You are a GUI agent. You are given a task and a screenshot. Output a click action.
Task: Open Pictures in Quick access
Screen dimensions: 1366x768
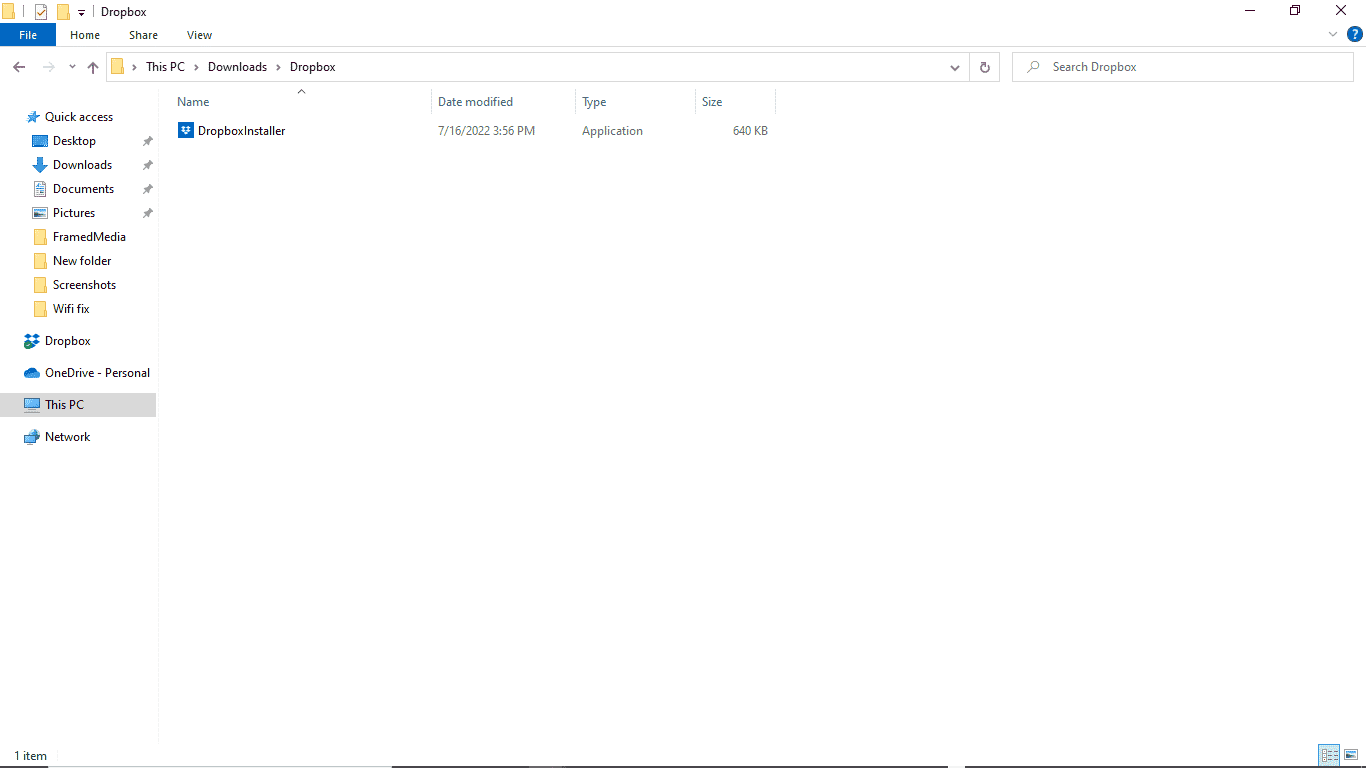pos(74,213)
